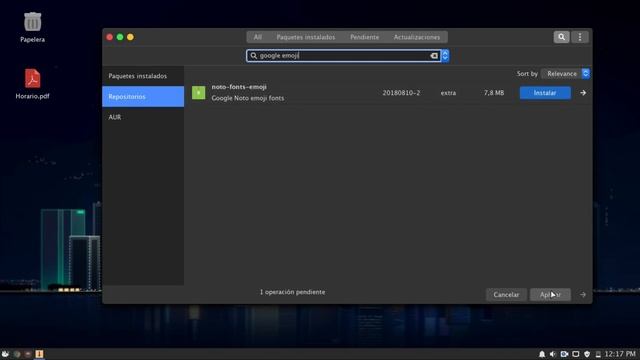
Task: Open the volume control in tray
Action: click(553, 354)
